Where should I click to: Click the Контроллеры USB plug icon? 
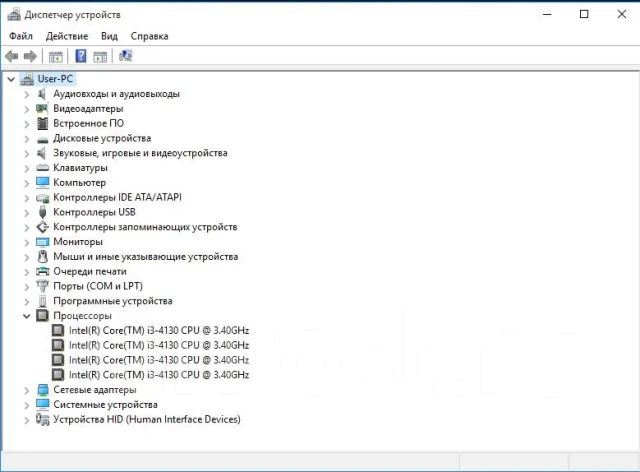42,212
